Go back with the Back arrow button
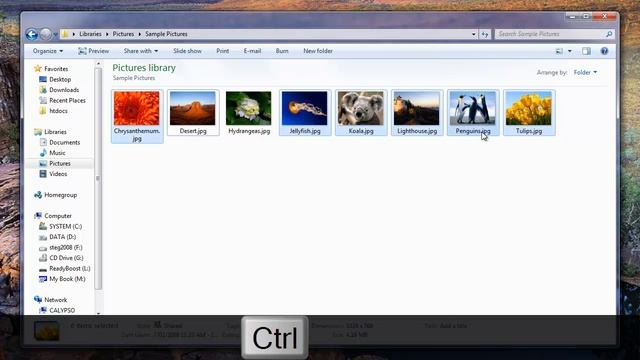Image resolution: width=640 pixels, height=360 pixels. [31, 34]
